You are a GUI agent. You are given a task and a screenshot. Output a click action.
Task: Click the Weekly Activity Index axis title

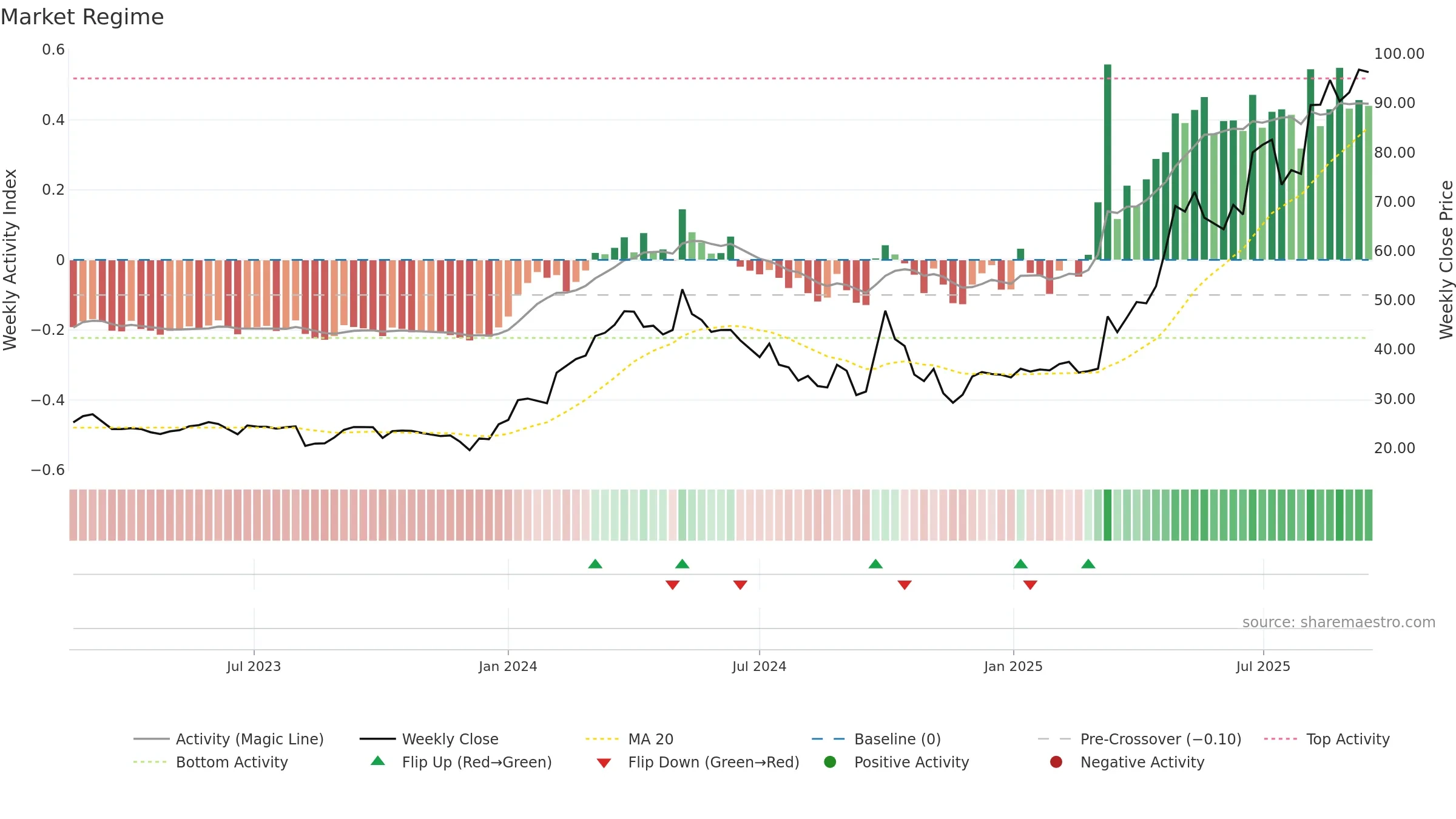[x=10, y=260]
